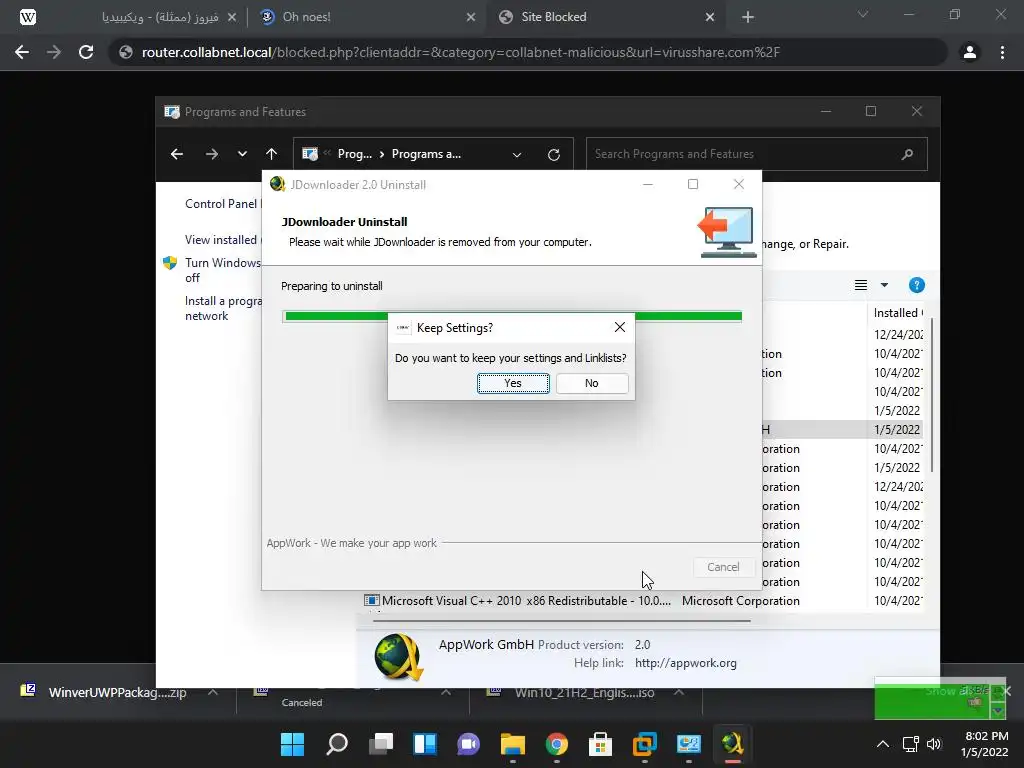Click the JDownloader globe icon in details pane
This screenshot has height=768, width=1024.
click(398, 656)
